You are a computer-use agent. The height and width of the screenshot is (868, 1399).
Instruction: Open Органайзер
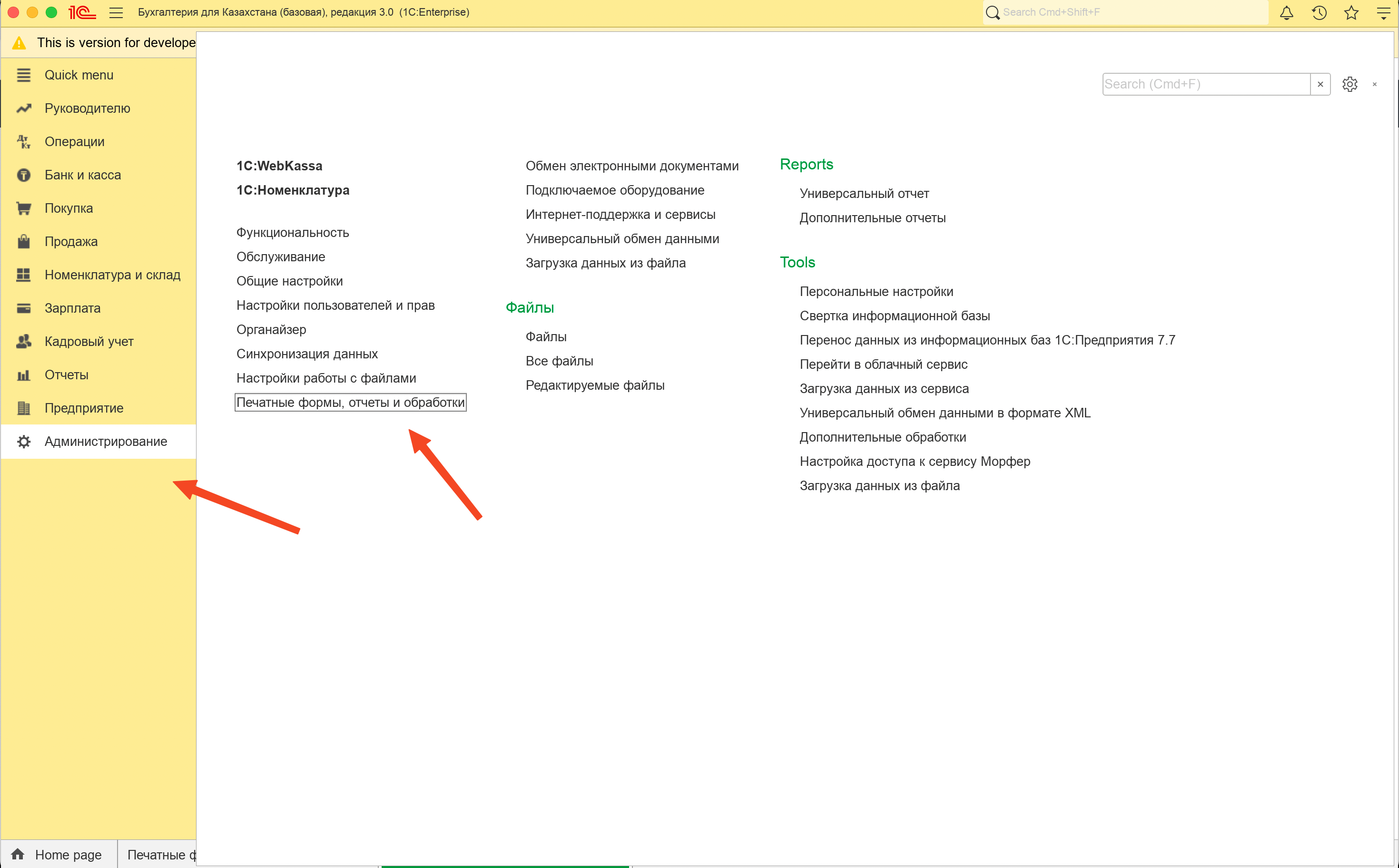pyautogui.click(x=271, y=329)
